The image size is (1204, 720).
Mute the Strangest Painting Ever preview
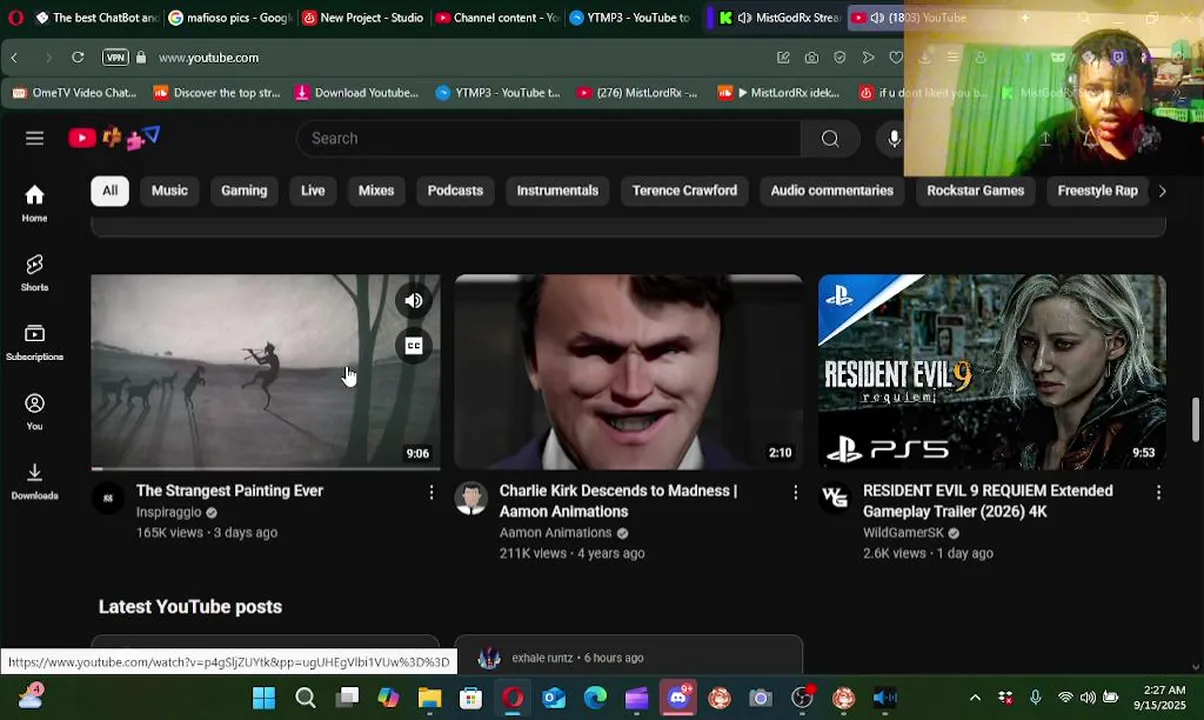pos(413,300)
